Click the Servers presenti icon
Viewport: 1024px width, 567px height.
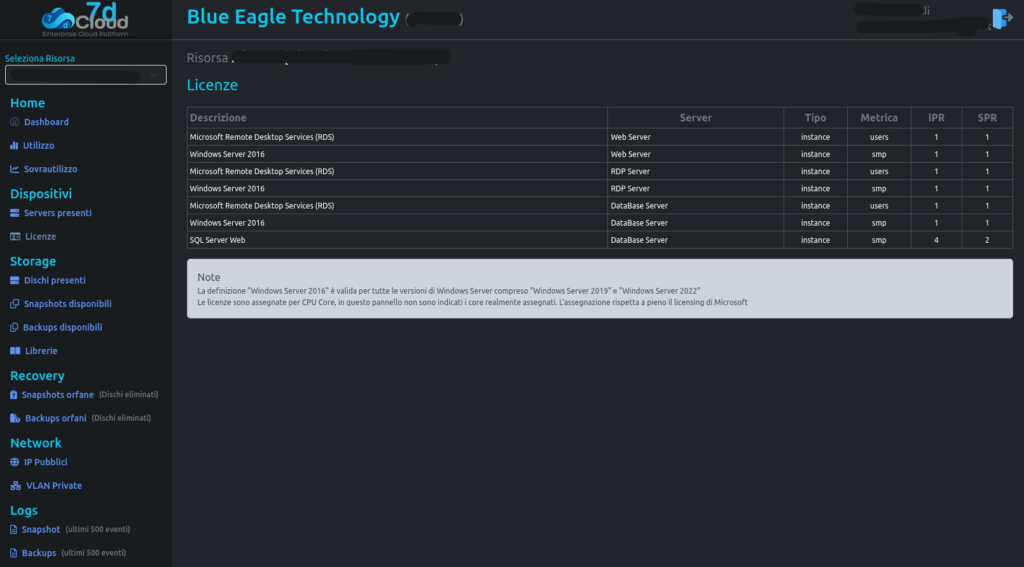(14, 213)
